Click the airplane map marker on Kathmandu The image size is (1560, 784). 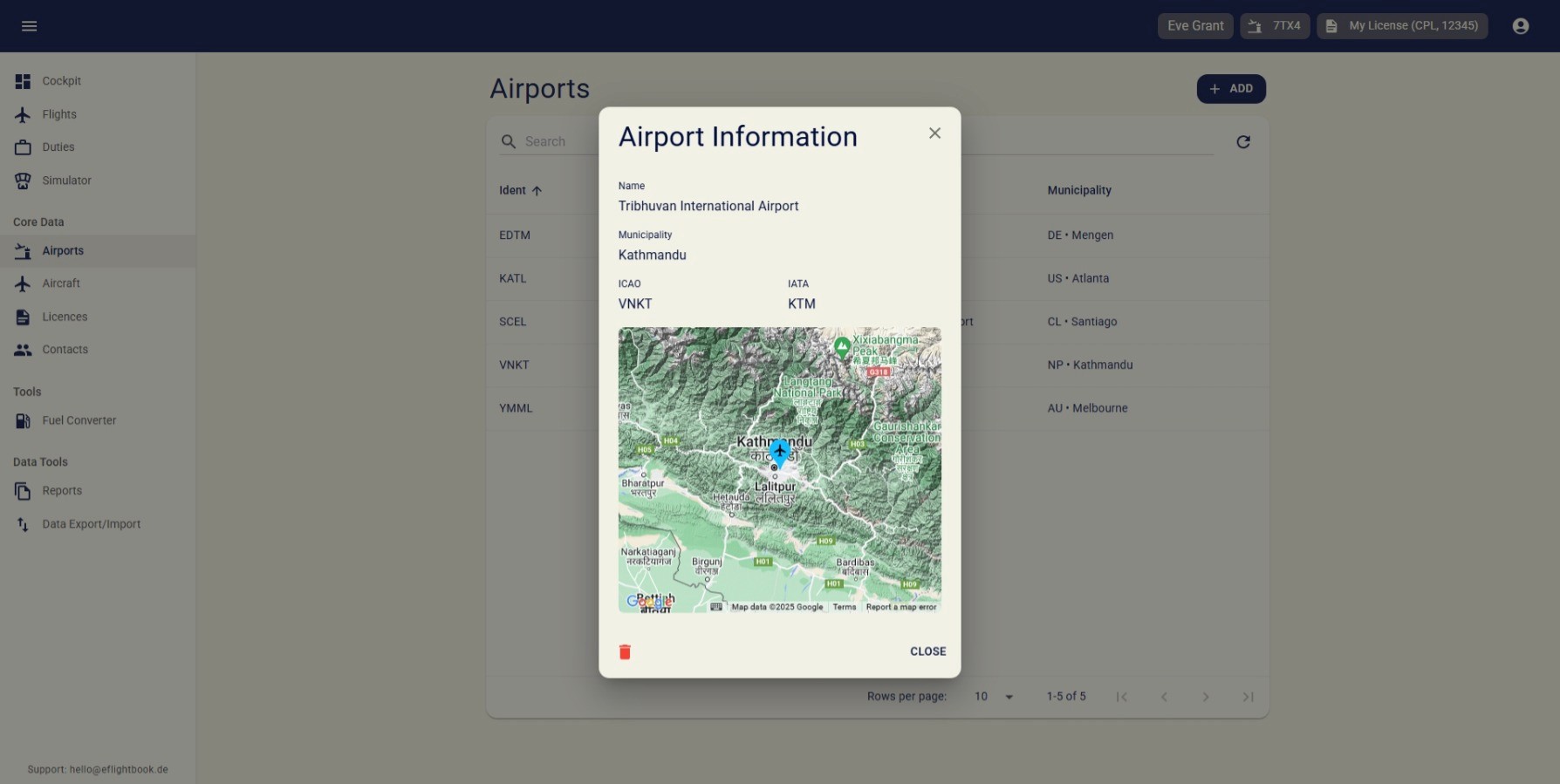click(x=779, y=452)
